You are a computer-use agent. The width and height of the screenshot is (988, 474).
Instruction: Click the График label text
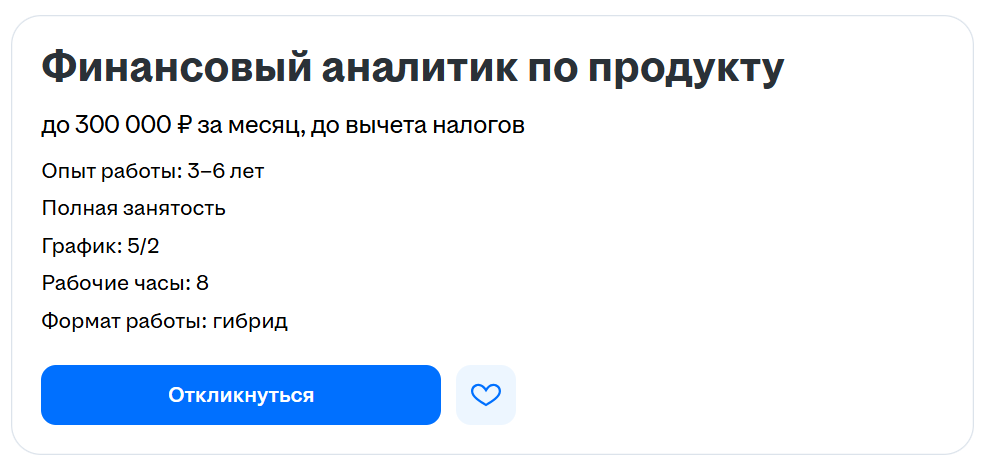(x=81, y=246)
